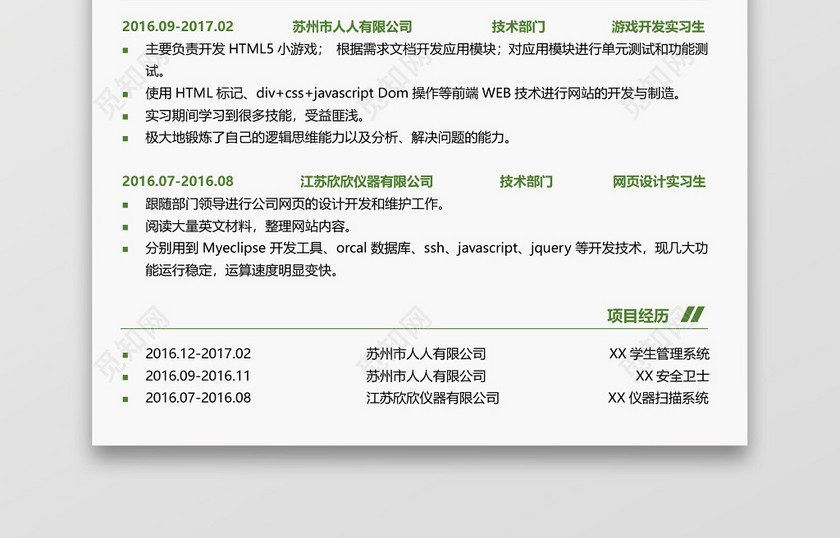Click the black project date 2016.07-2016.08

(198, 398)
